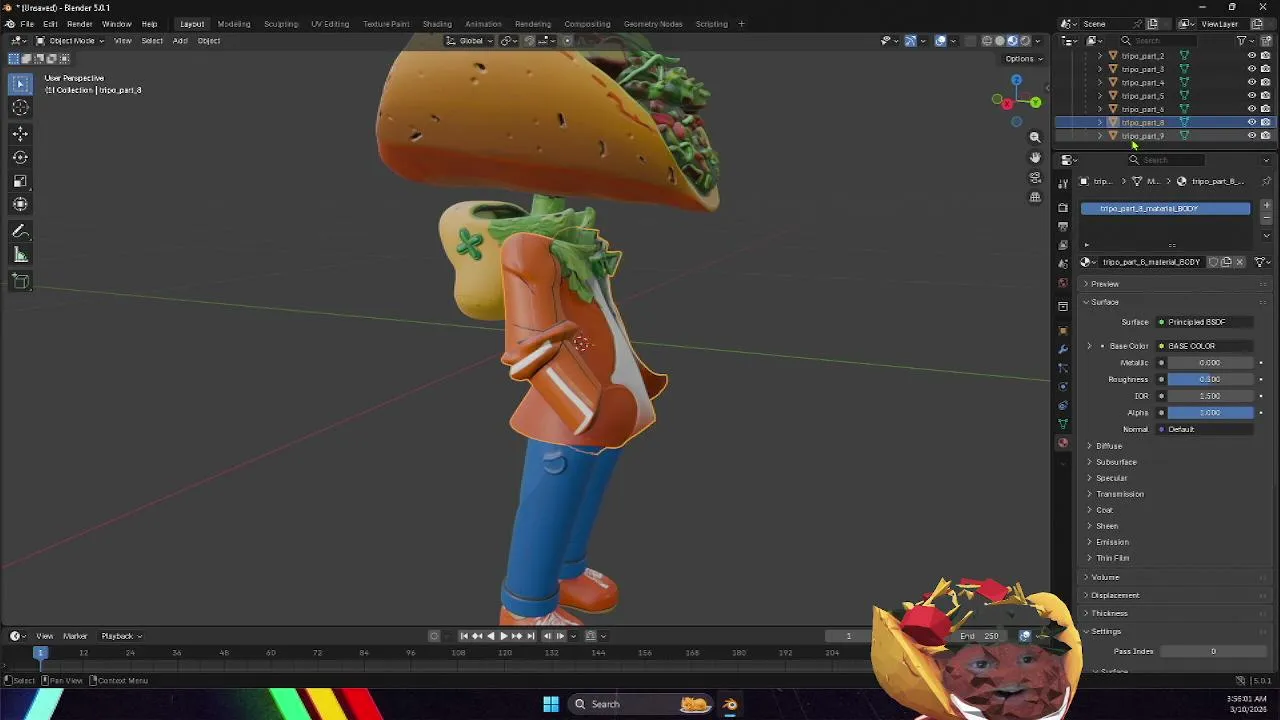Toggle viewport overlays
The width and height of the screenshot is (1280, 720).
point(940,41)
